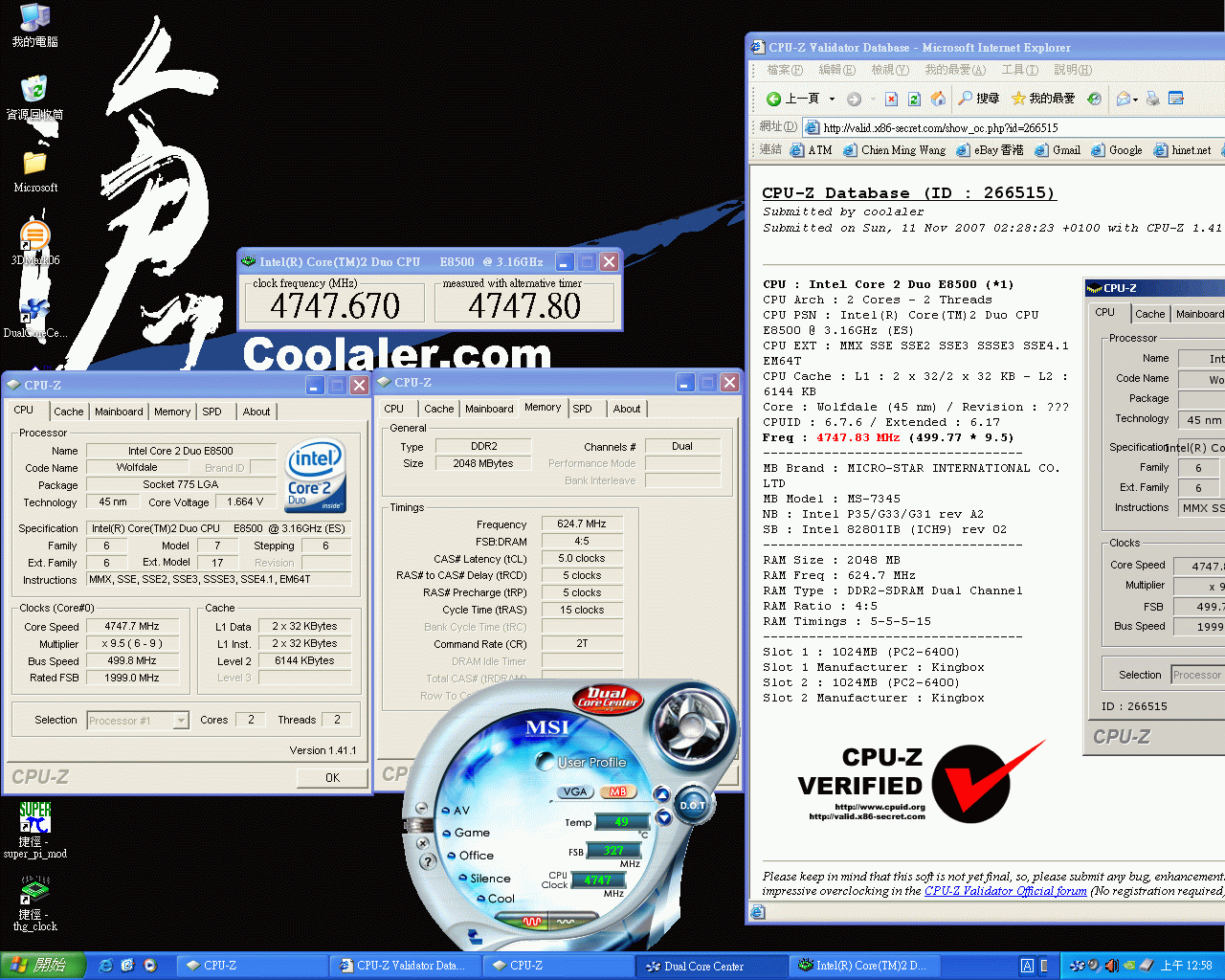Open the Processor #1 selection dropdown
Image resolution: width=1225 pixels, height=980 pixels.
[181, 721]
